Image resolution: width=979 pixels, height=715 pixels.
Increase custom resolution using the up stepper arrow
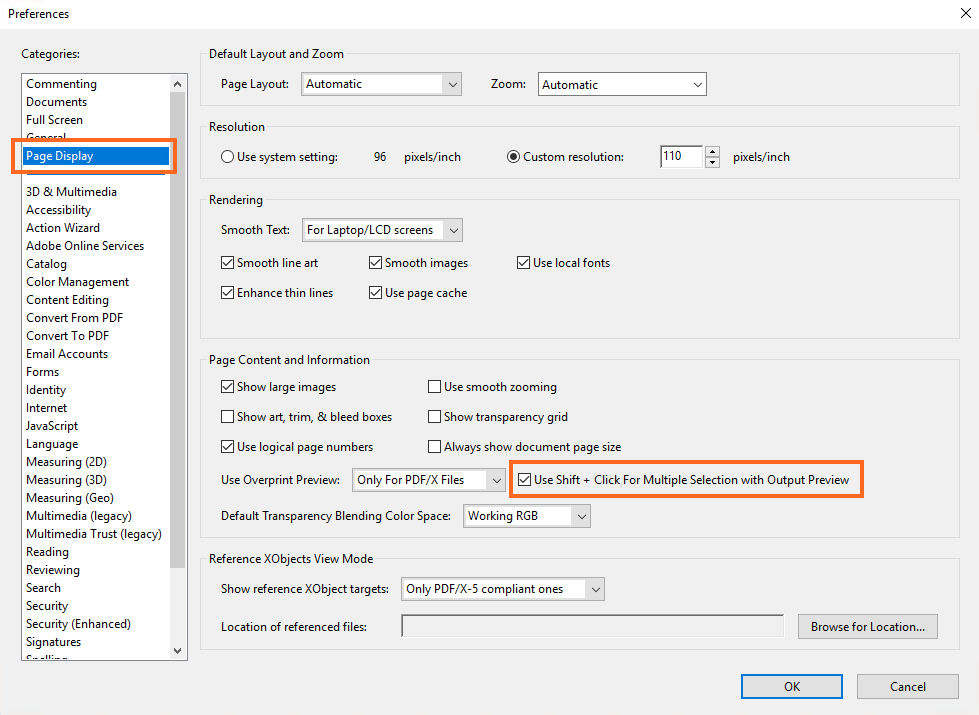pyautogui.click(x=712, y=151)
